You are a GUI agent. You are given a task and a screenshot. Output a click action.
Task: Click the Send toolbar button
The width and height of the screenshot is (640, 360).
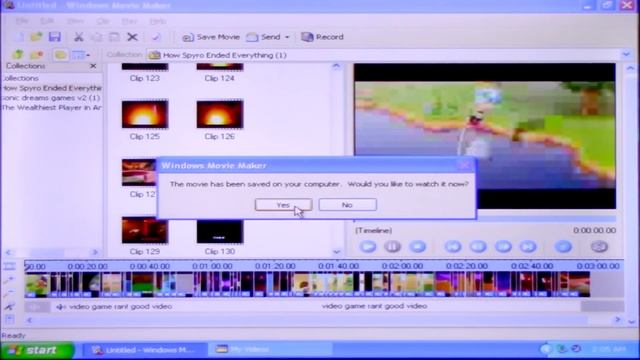pos(263,37)
